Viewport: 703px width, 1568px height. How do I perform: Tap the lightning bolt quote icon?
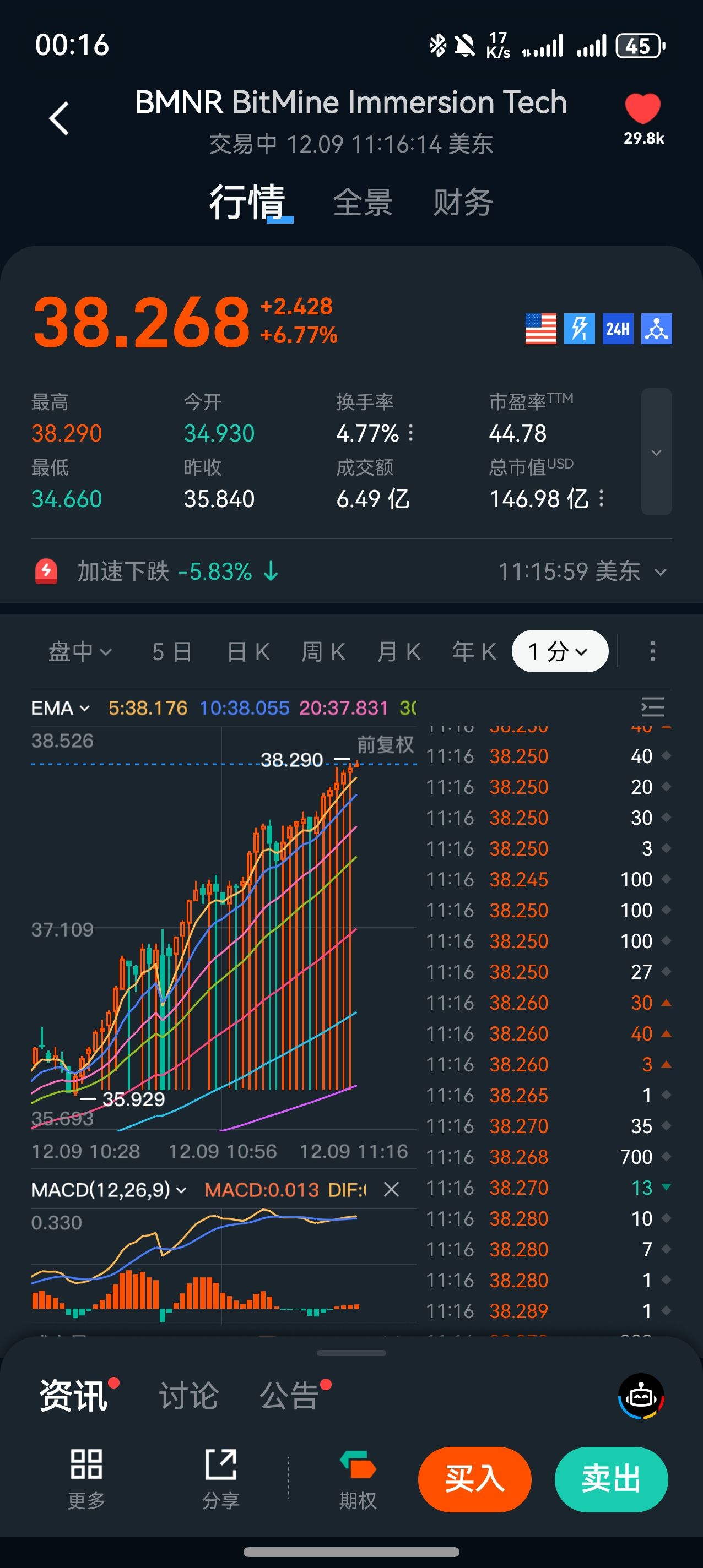click(578, 329)
